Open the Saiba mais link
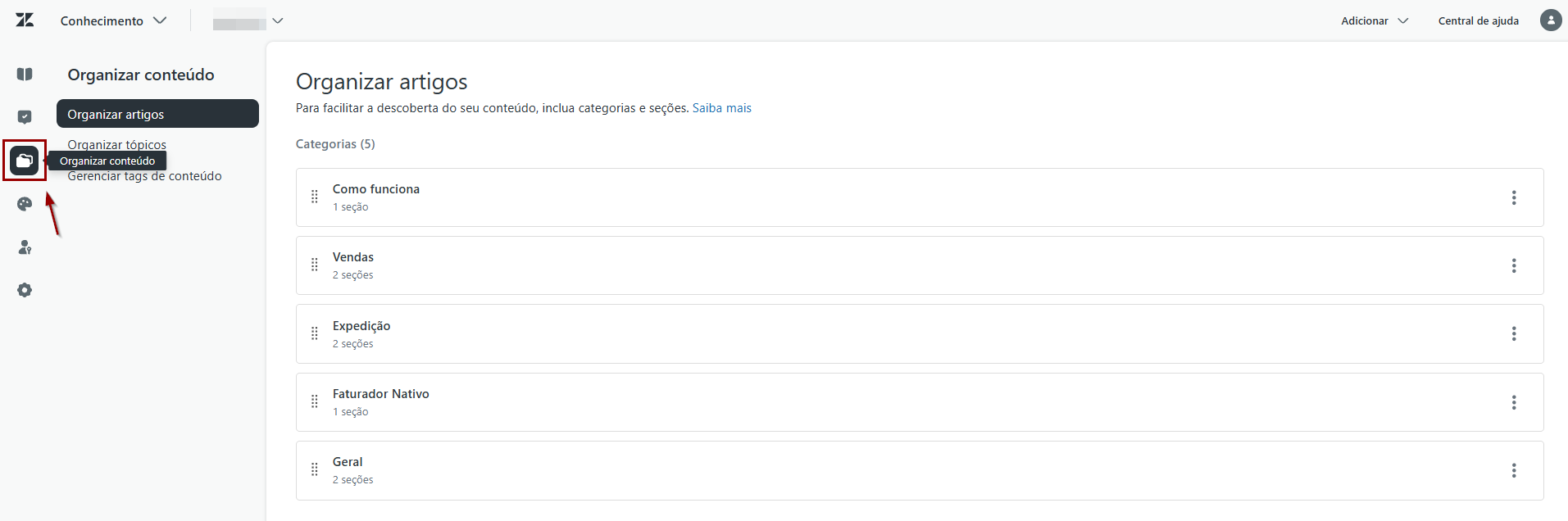This screenshot has width=1568, height=521. tap(721, 108)
